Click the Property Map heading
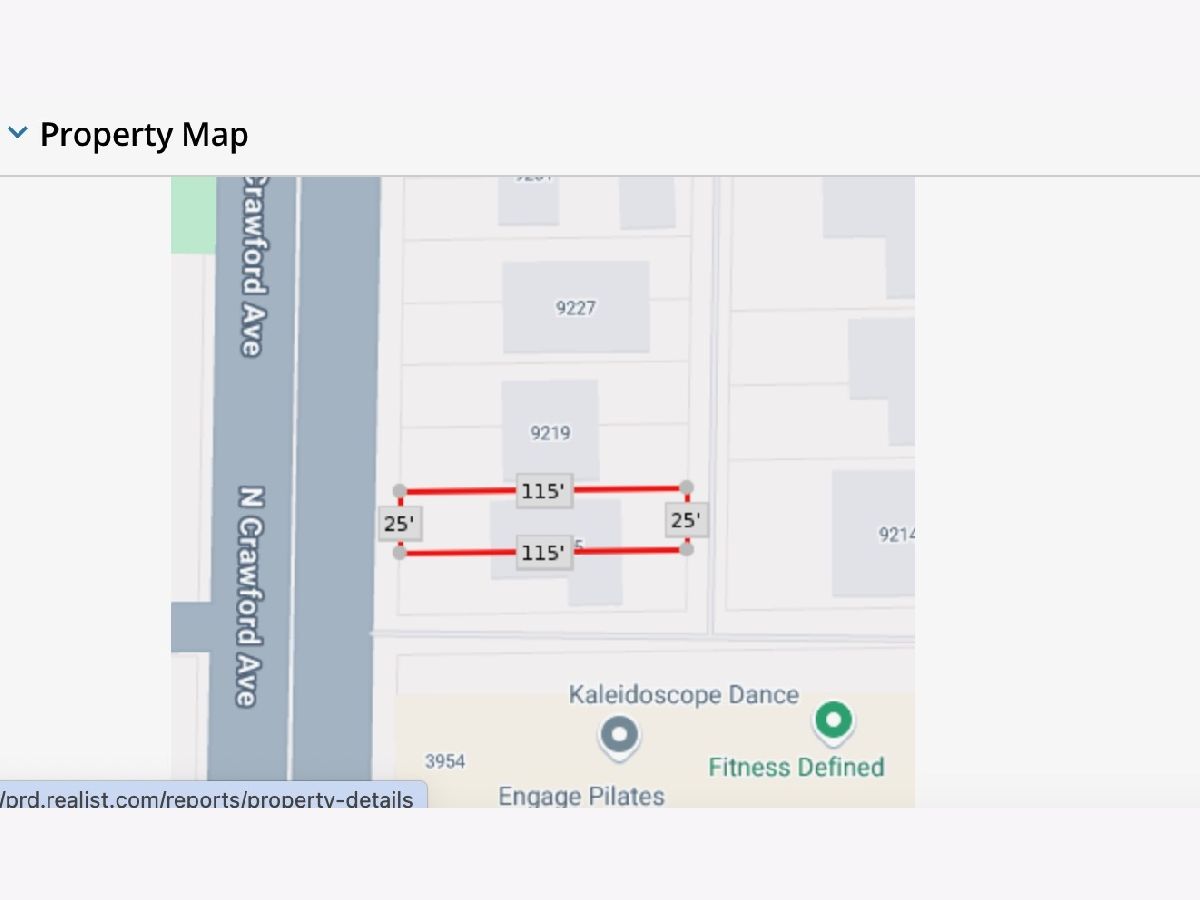 point(144,134)
